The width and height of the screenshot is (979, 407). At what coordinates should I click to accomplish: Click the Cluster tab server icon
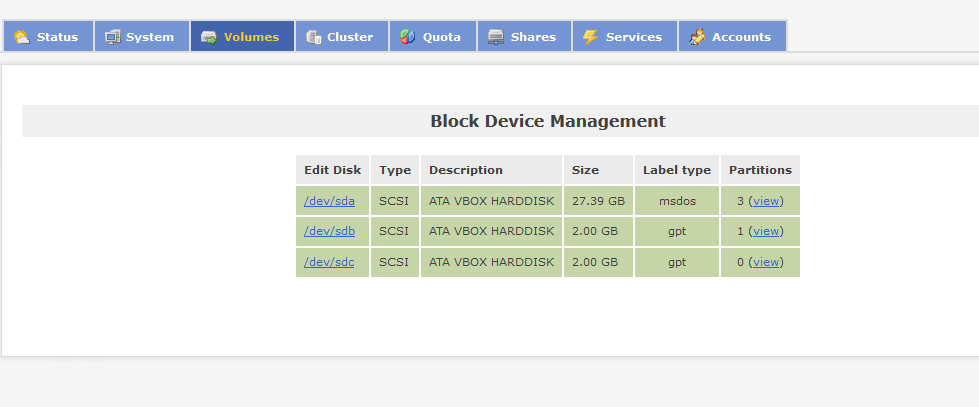pyautogui.click(x=313, y=37)
